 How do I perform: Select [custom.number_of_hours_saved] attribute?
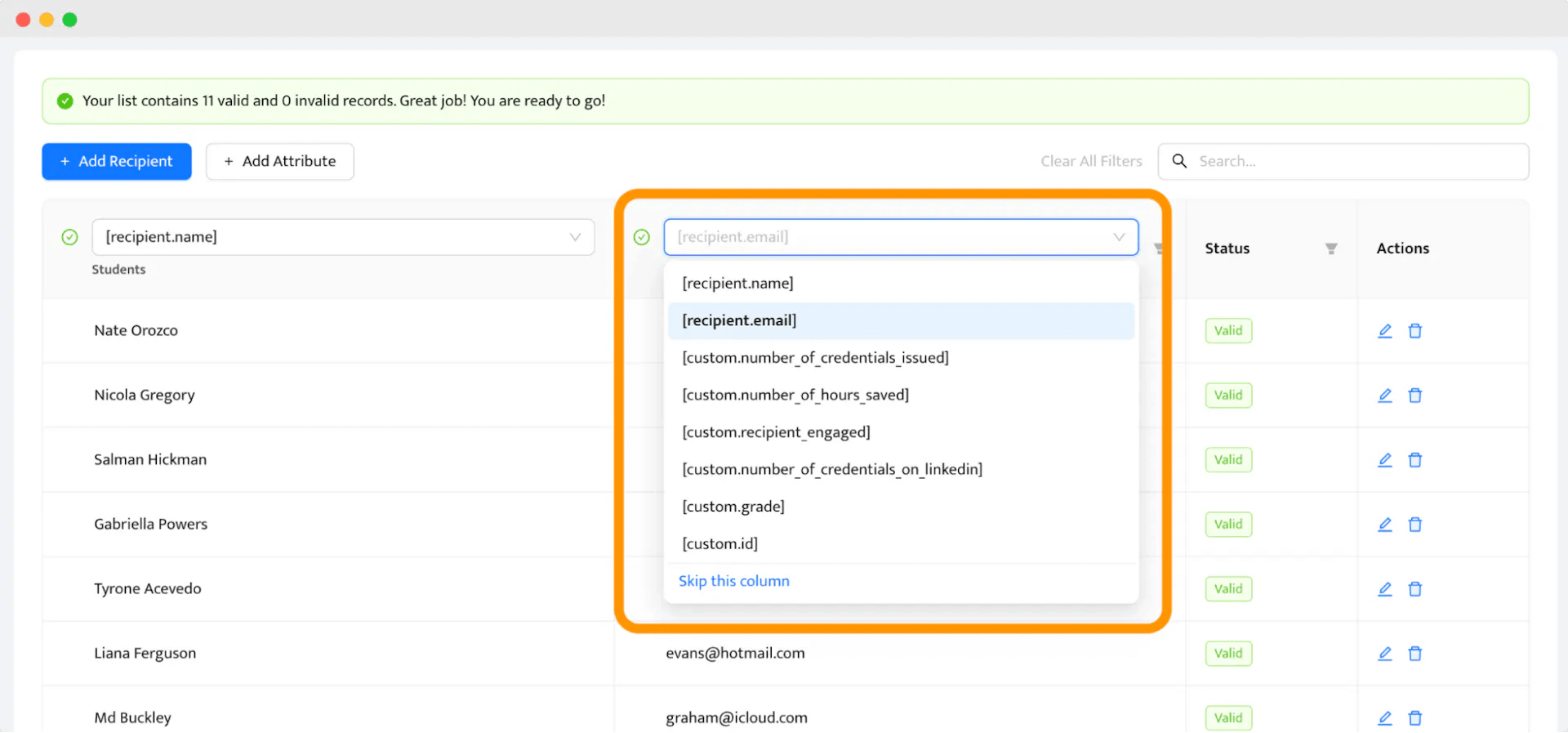click(901, 396)
